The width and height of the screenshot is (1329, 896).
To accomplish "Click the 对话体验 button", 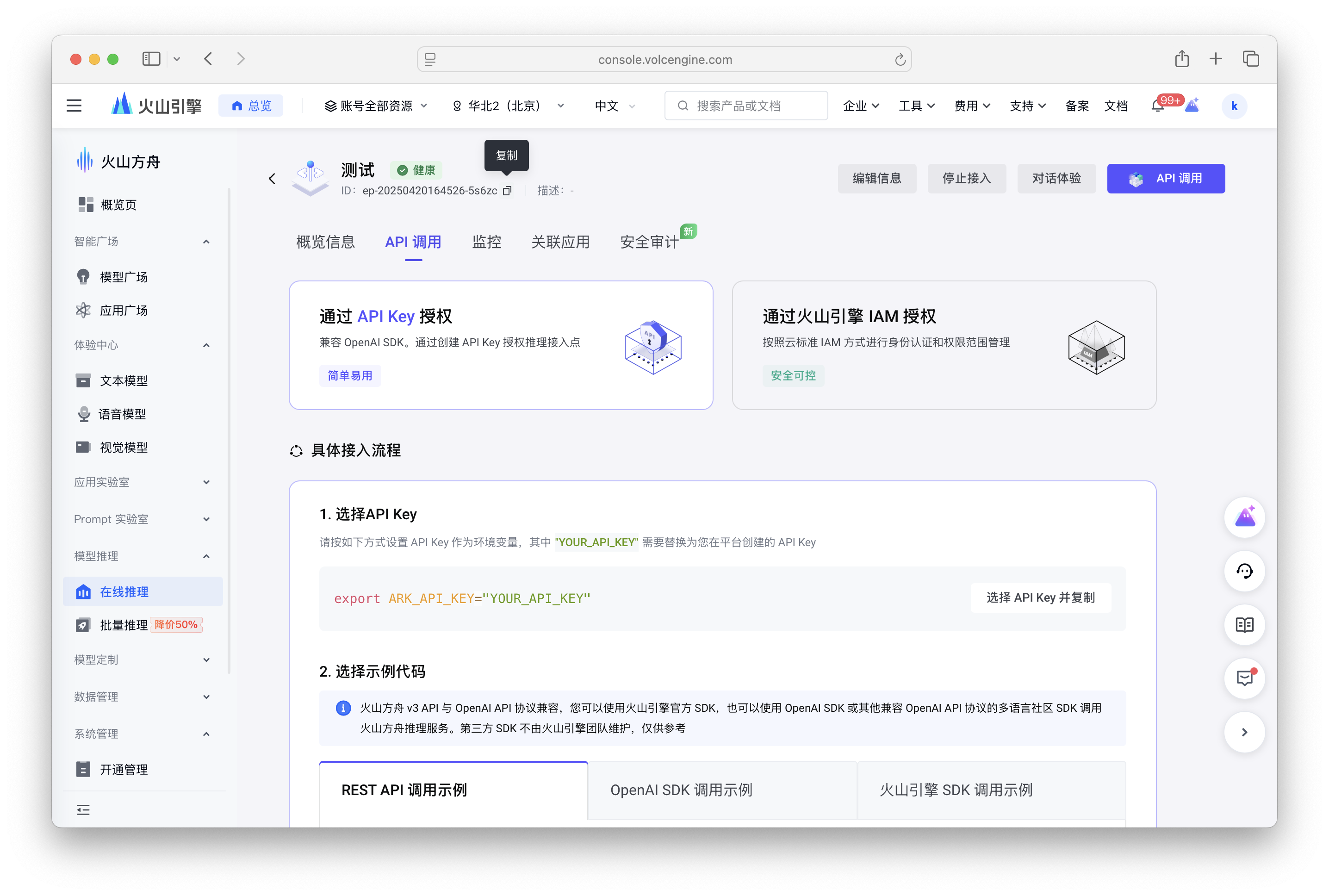I will point(1056,178).
